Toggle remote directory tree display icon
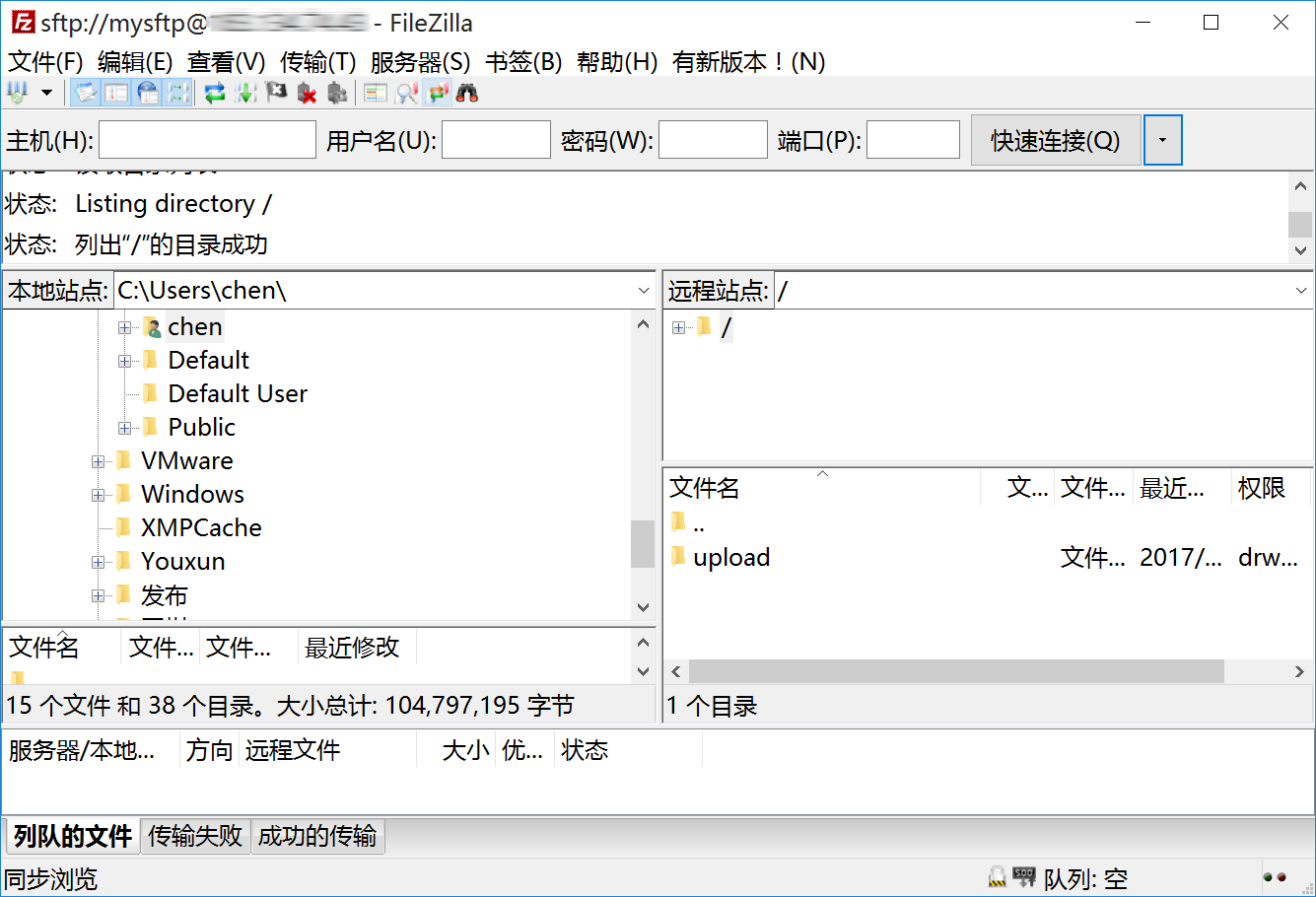Image resolution: width=1316 pixels, height=897 pixels. 147,94
